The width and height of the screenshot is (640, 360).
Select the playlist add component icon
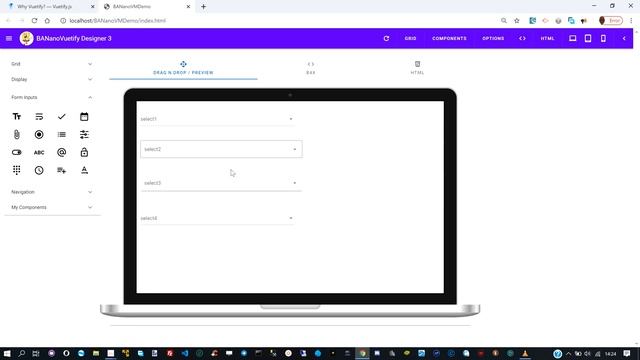[62, 170]
